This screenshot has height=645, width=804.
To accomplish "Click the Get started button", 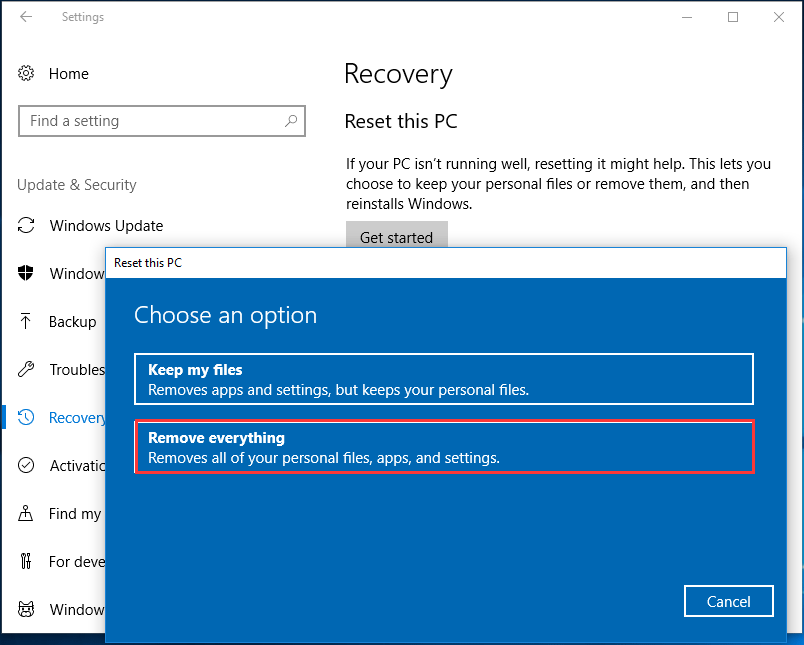I will pyautogui.click(x=396, y=234).
